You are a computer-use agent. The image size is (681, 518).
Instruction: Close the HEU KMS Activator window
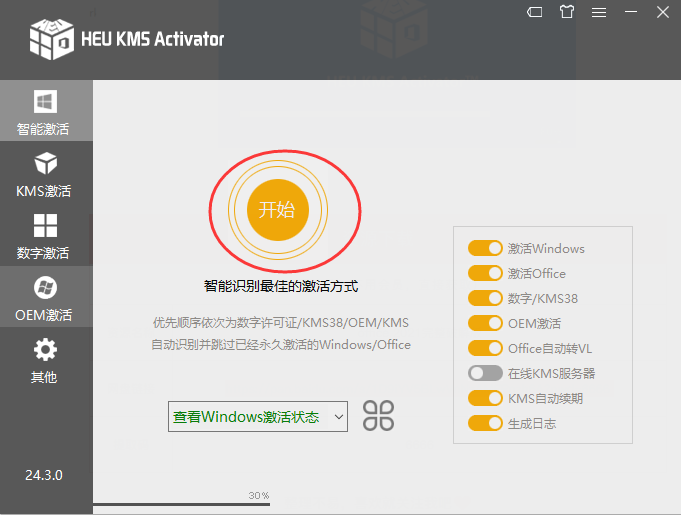pyautogui.click(x=663, y=12)
